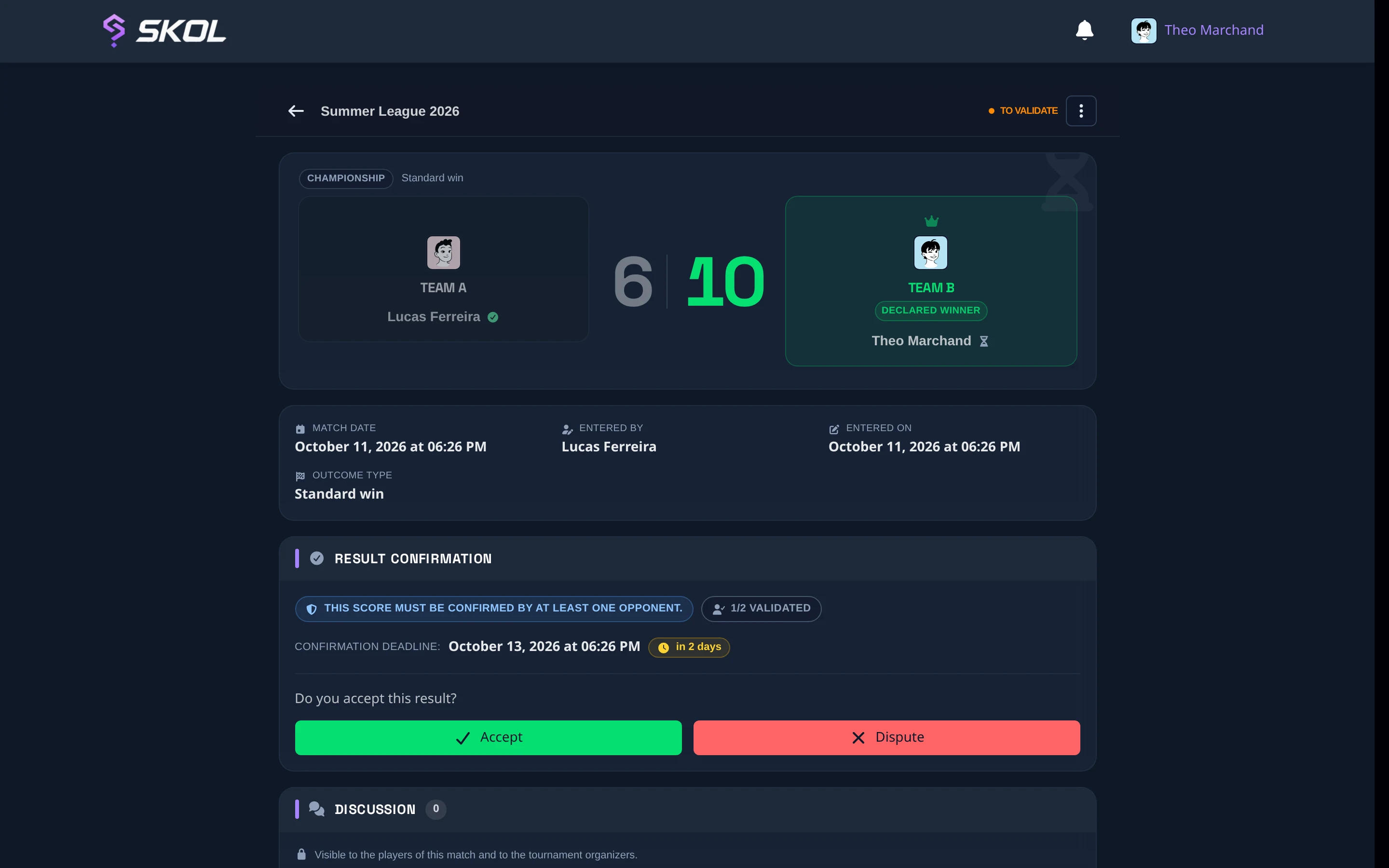Dispute the match result
This screenshot has height=868, width=1389.
tap(886, 737)
